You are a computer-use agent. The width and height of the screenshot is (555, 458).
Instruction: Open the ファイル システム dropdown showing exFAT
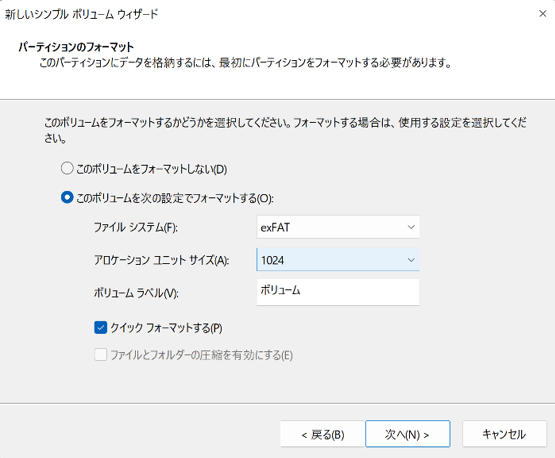pyautogui.click(x=338, y=227)
